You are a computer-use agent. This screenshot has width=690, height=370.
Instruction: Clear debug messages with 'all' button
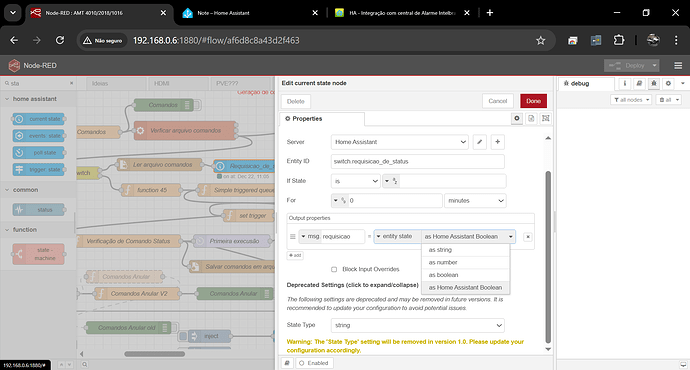[x=668, y=100]
